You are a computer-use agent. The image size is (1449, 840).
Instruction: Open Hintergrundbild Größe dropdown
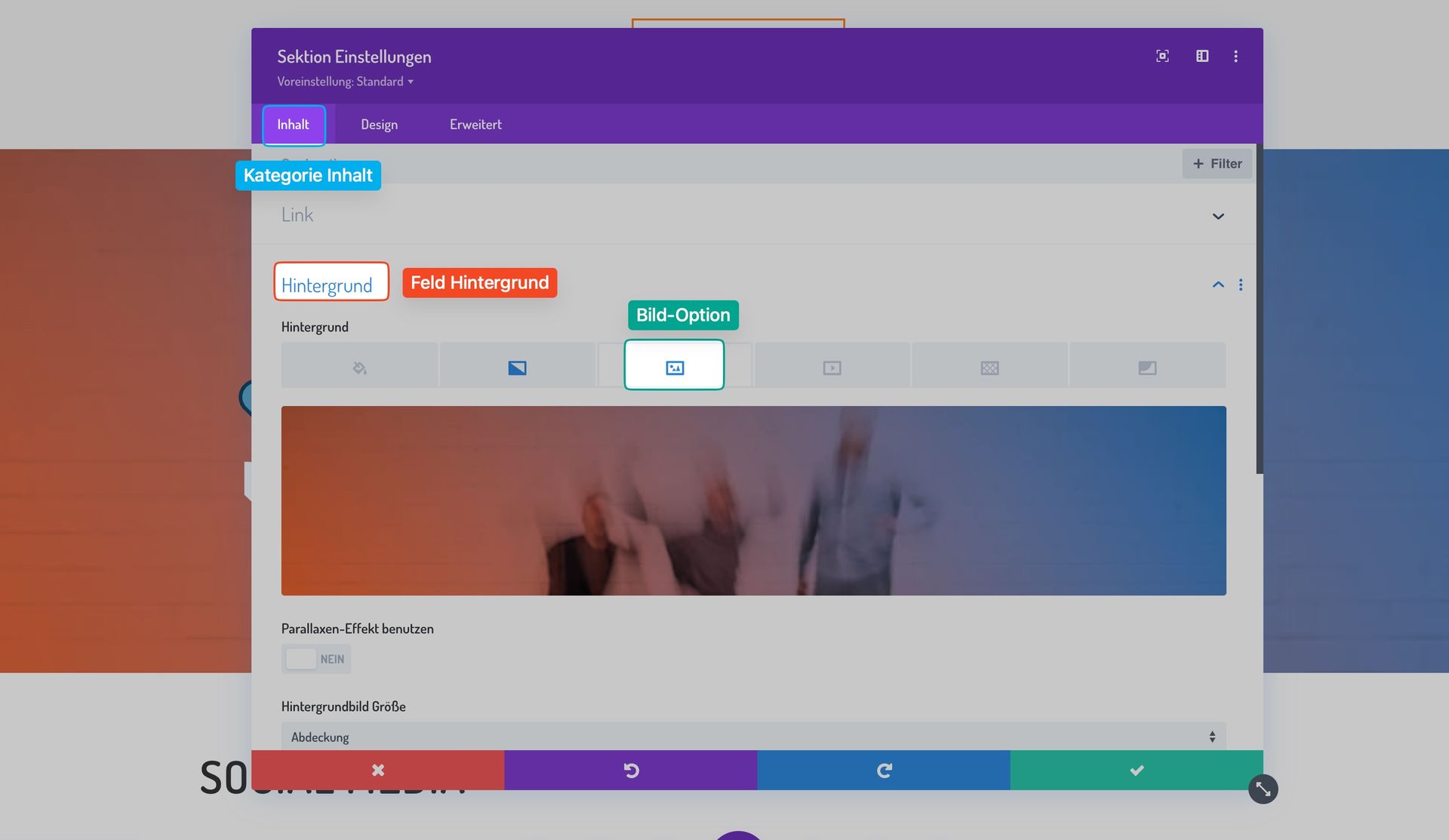(x=753, y=737)
